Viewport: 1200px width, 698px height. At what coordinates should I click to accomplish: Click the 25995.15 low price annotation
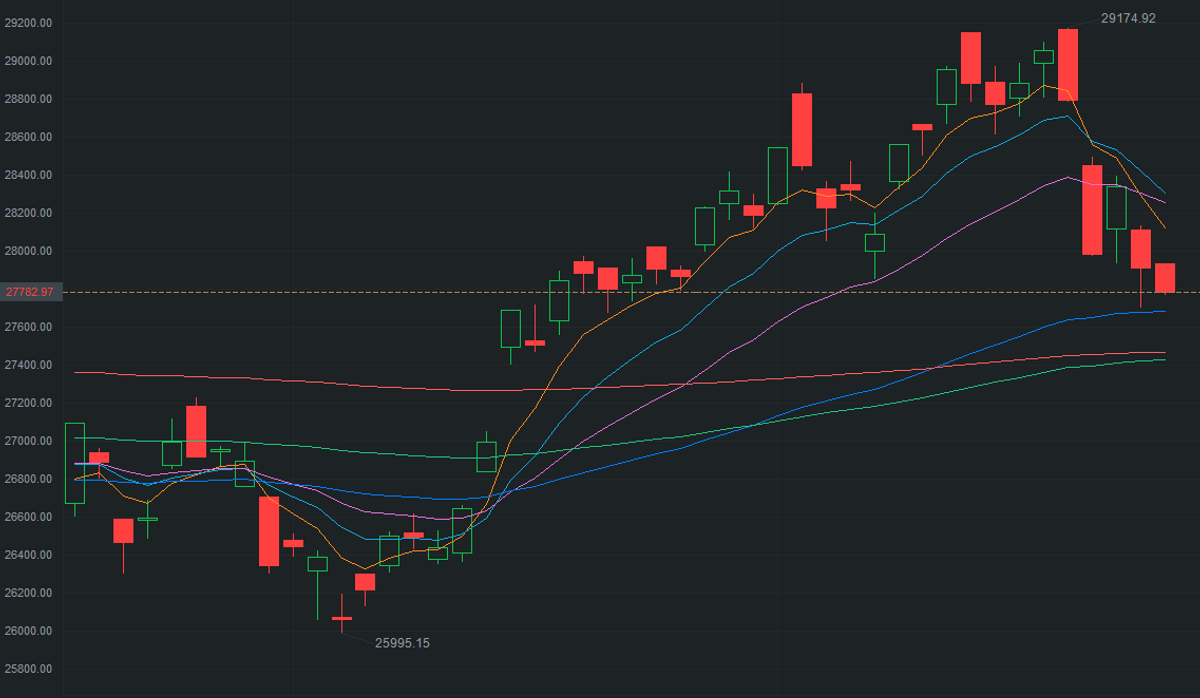click(402, 643)
